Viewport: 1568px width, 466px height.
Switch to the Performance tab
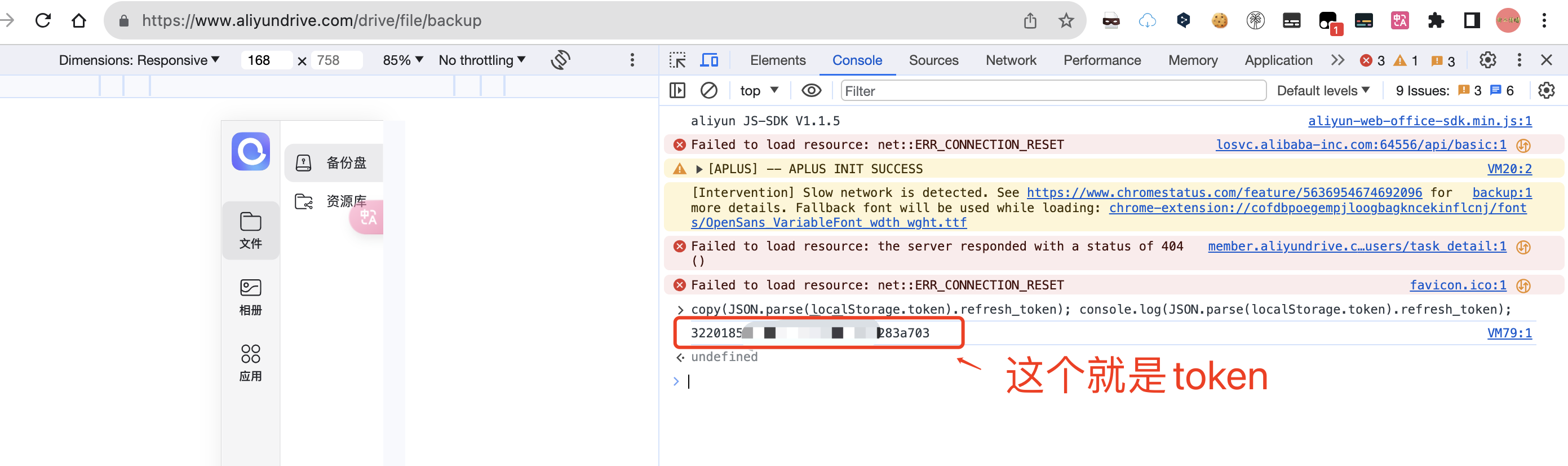1102,60
